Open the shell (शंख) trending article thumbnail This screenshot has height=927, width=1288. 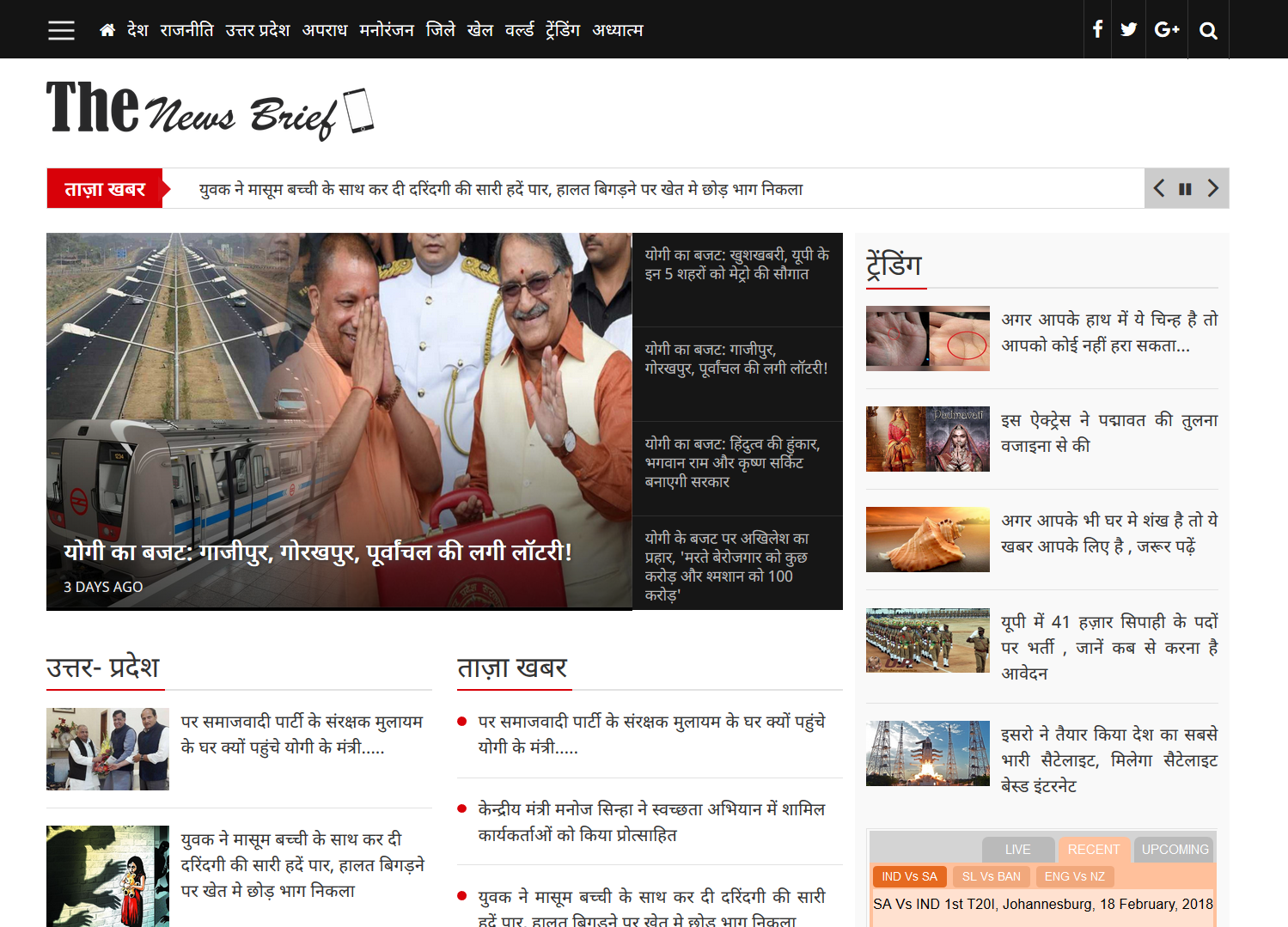click(x=927, y=540)
